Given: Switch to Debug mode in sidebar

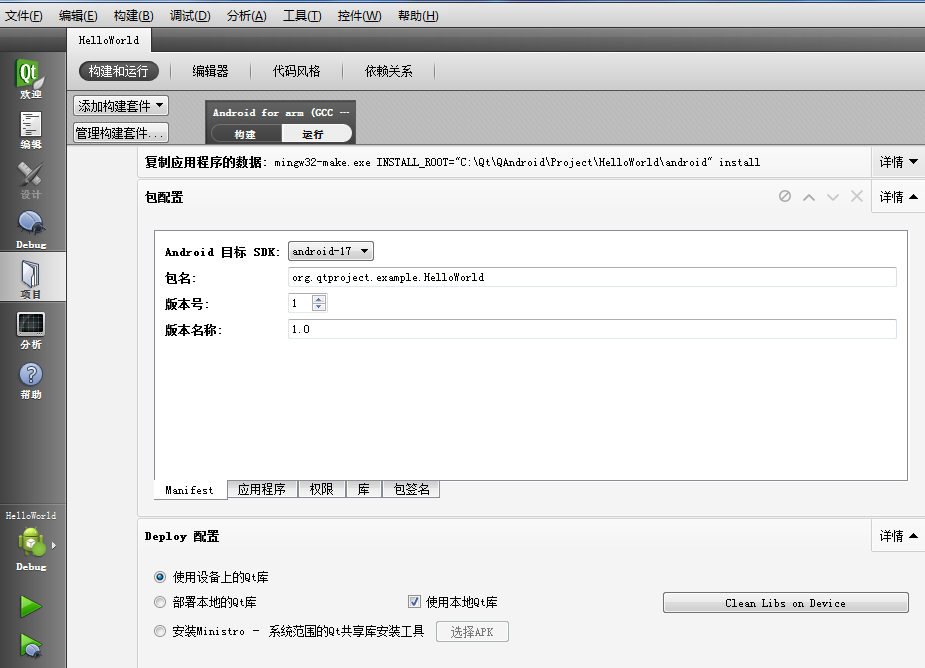Looking at the screenshot, I should (x=31, y=230).
